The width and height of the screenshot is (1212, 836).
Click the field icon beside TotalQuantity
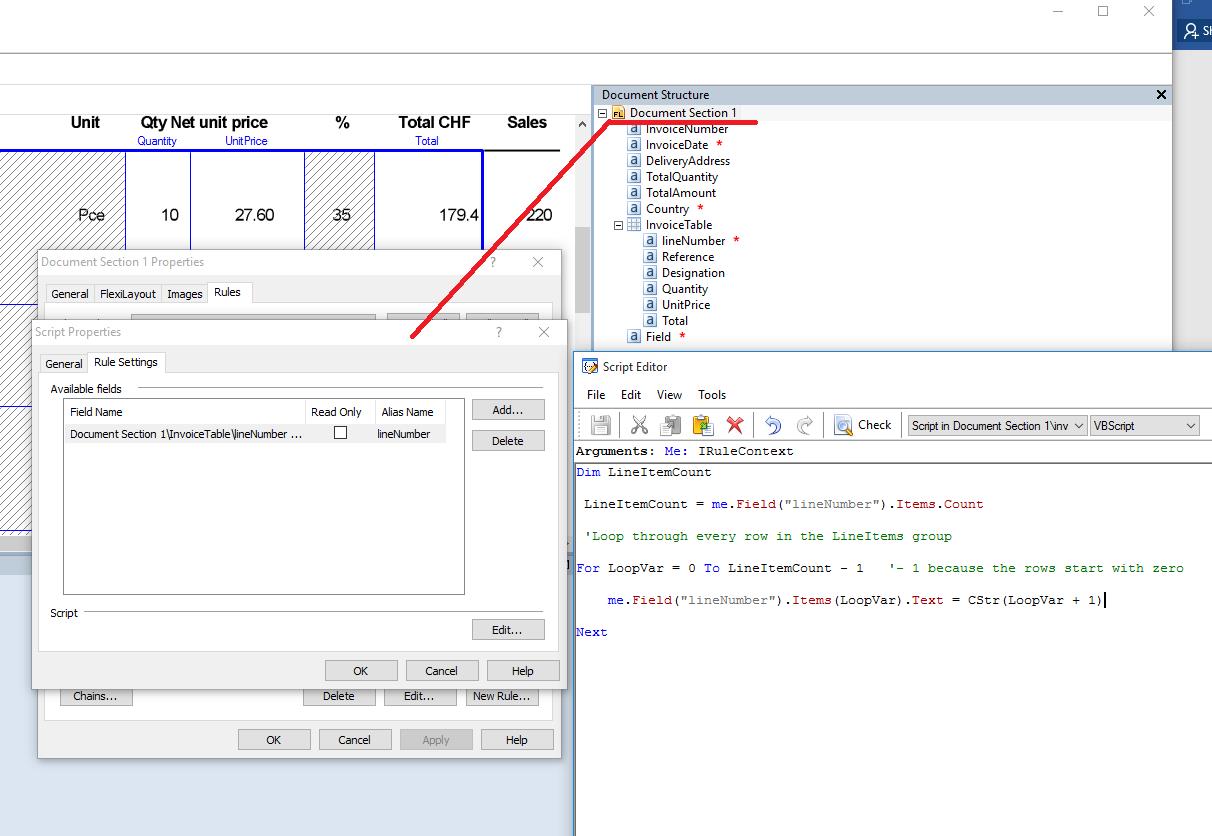point(634,177)
